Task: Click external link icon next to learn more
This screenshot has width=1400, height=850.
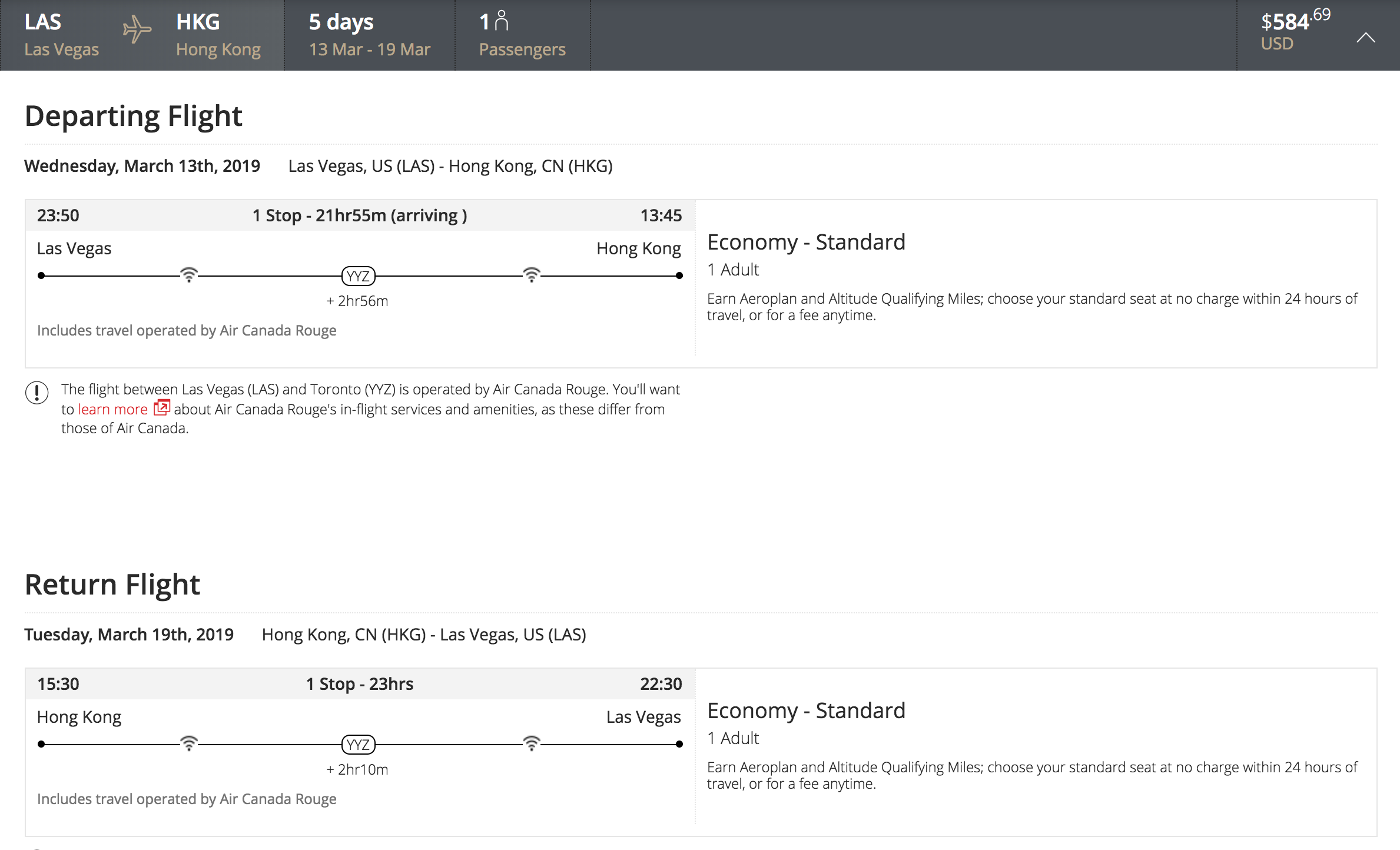Action: click(162, 407)
